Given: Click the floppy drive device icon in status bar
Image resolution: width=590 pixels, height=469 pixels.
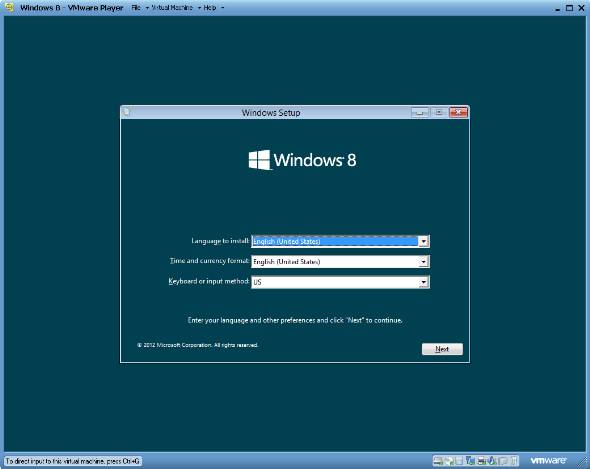Looking at the screenshot, I should (459, 461).
